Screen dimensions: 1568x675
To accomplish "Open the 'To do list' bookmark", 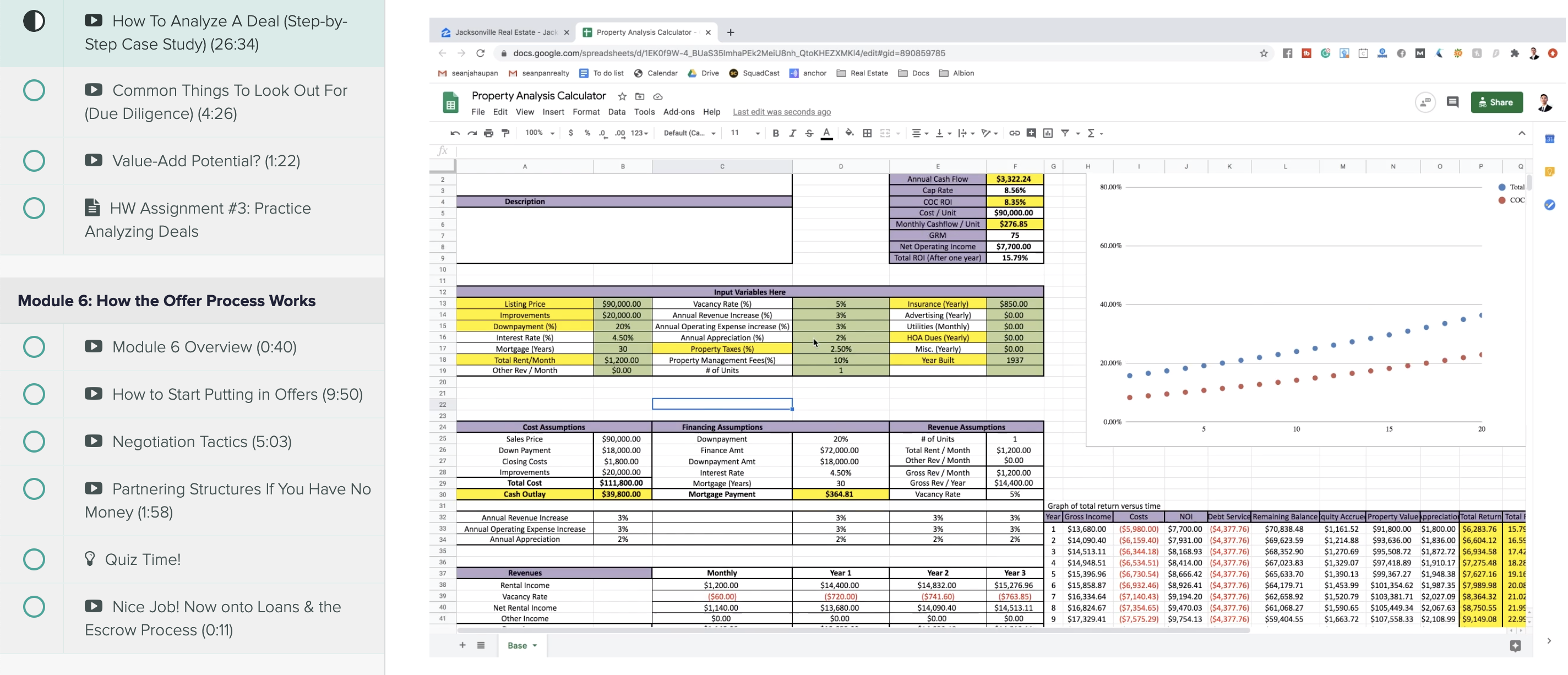I will (601, 73).
